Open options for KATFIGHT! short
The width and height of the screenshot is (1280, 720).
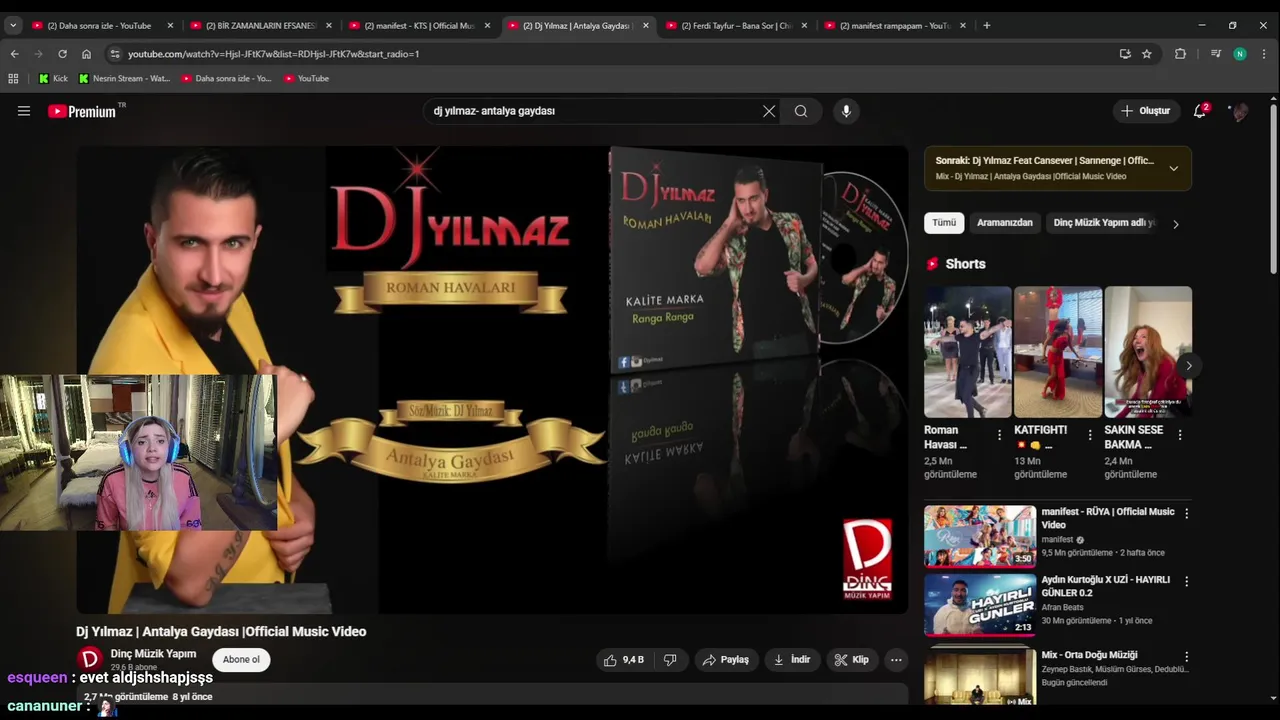1090,435
